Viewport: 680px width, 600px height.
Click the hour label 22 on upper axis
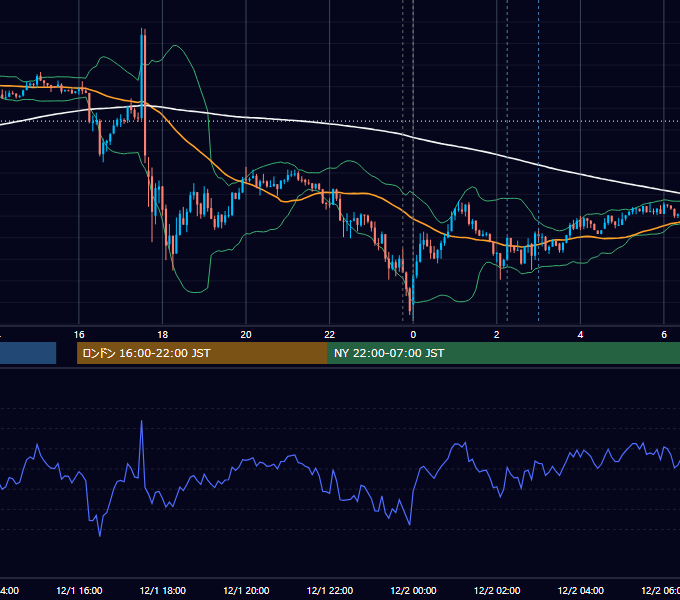[x=330, y=335]
